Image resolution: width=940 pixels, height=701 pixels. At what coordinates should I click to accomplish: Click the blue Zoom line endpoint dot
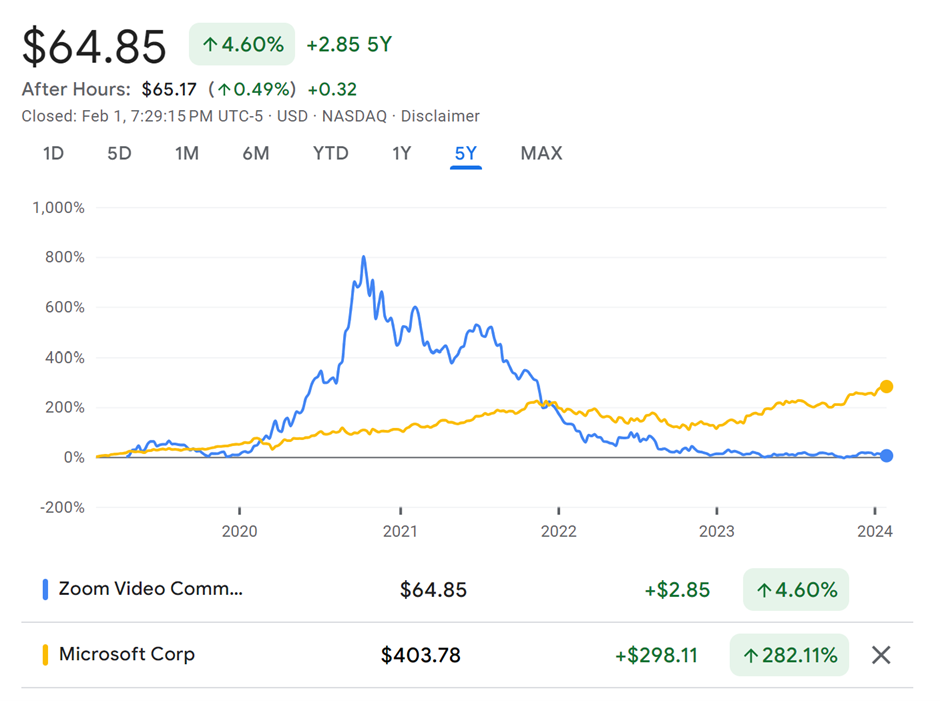click(886, 456)
